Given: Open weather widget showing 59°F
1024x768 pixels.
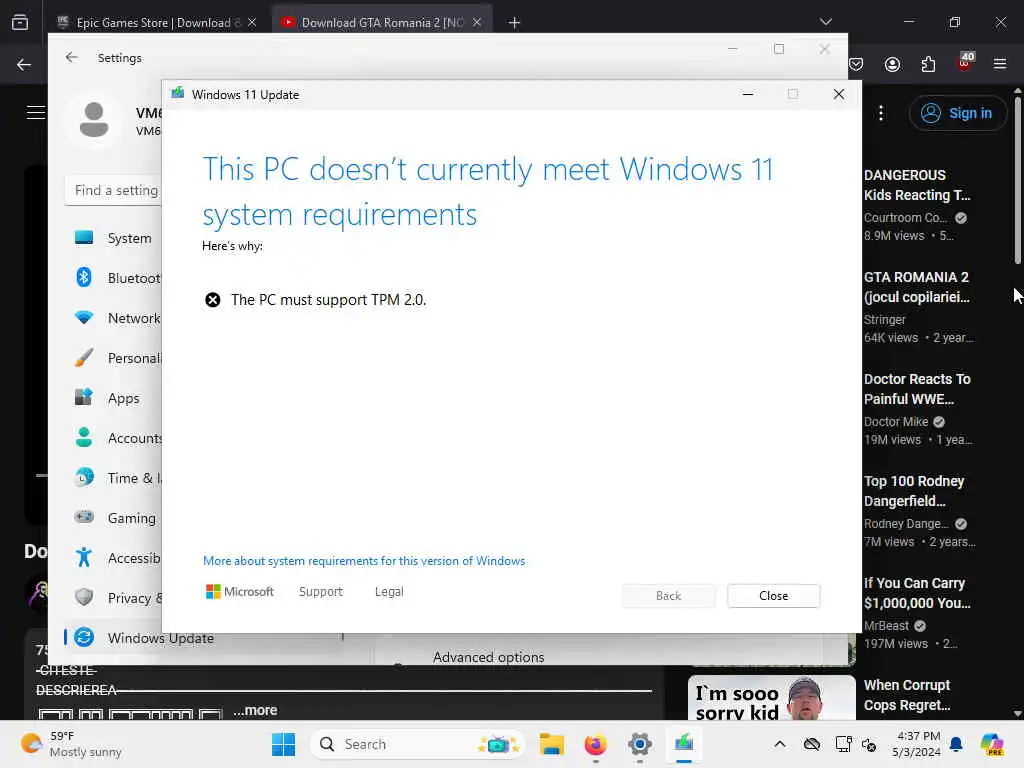Looking at the screenshot, I should click(72, 744).
